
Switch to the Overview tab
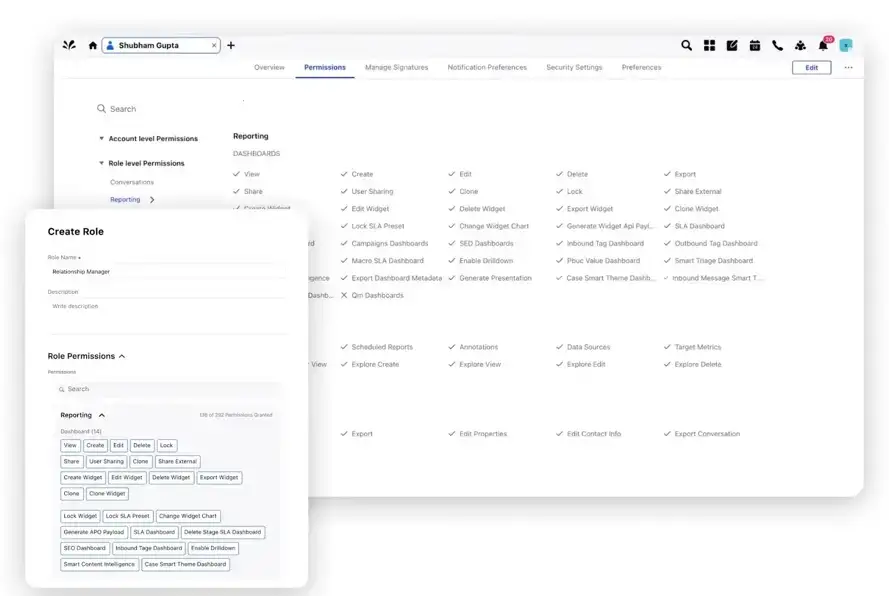(269, 67)
